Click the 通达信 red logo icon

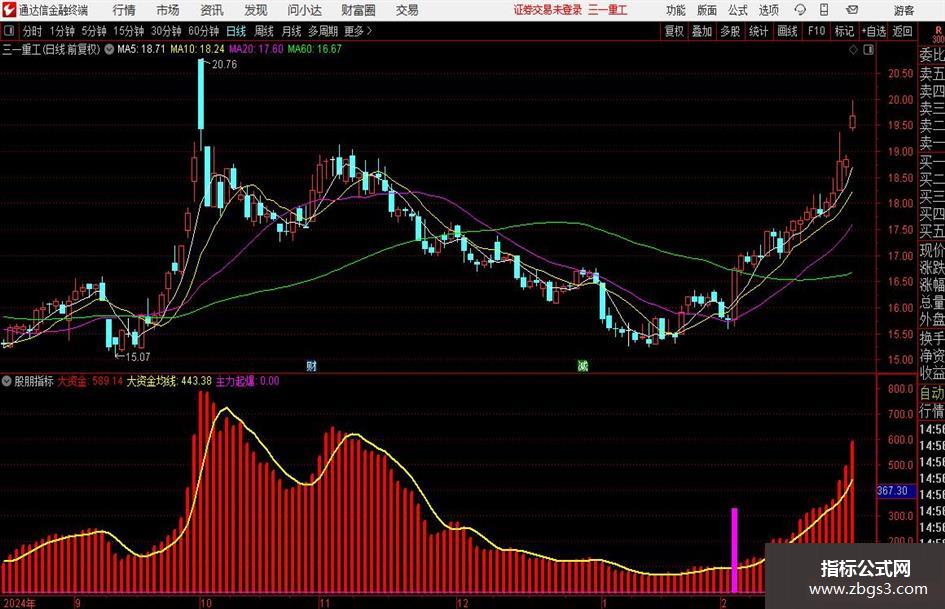point(9,10)
